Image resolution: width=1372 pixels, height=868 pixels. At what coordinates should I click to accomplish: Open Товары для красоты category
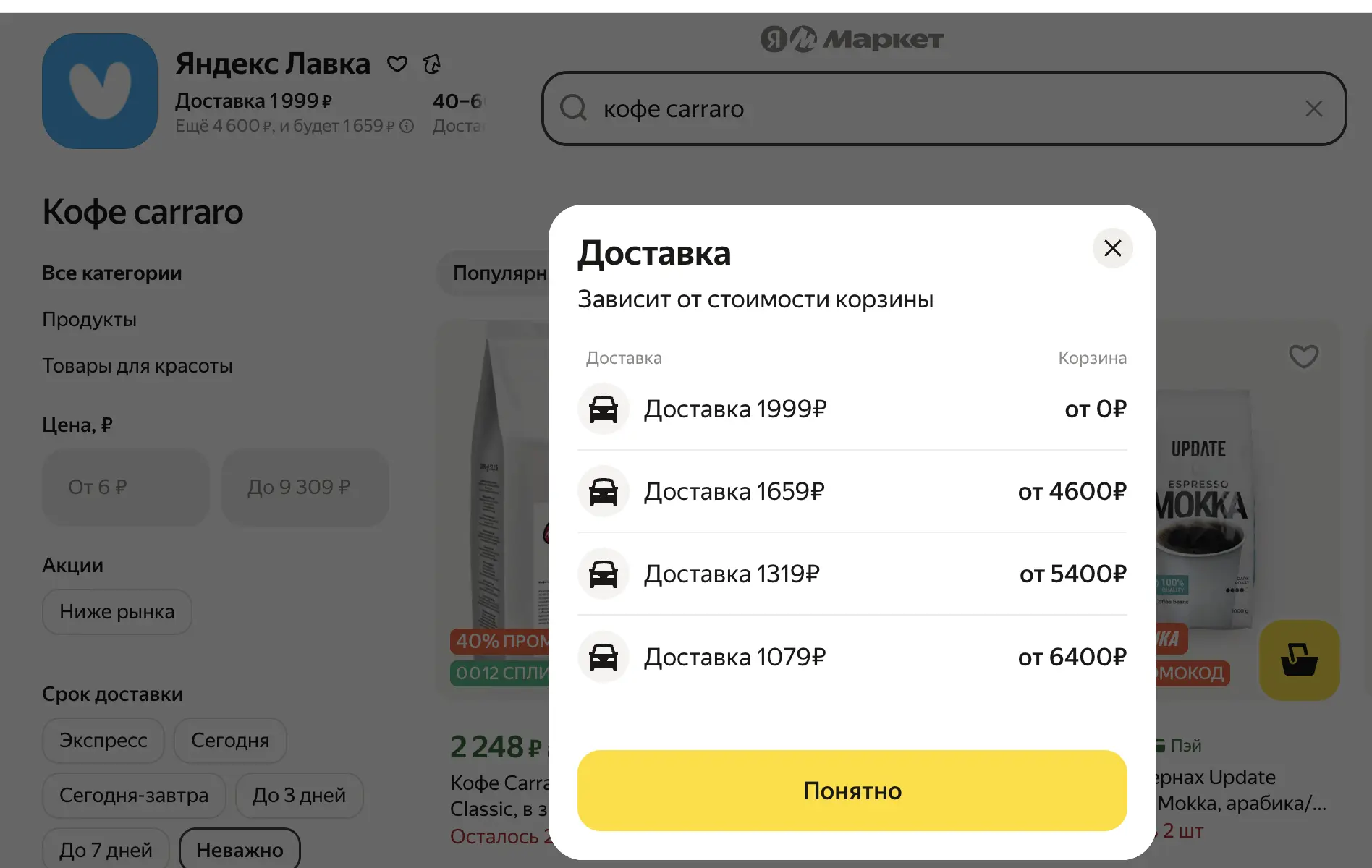(137, 366)
